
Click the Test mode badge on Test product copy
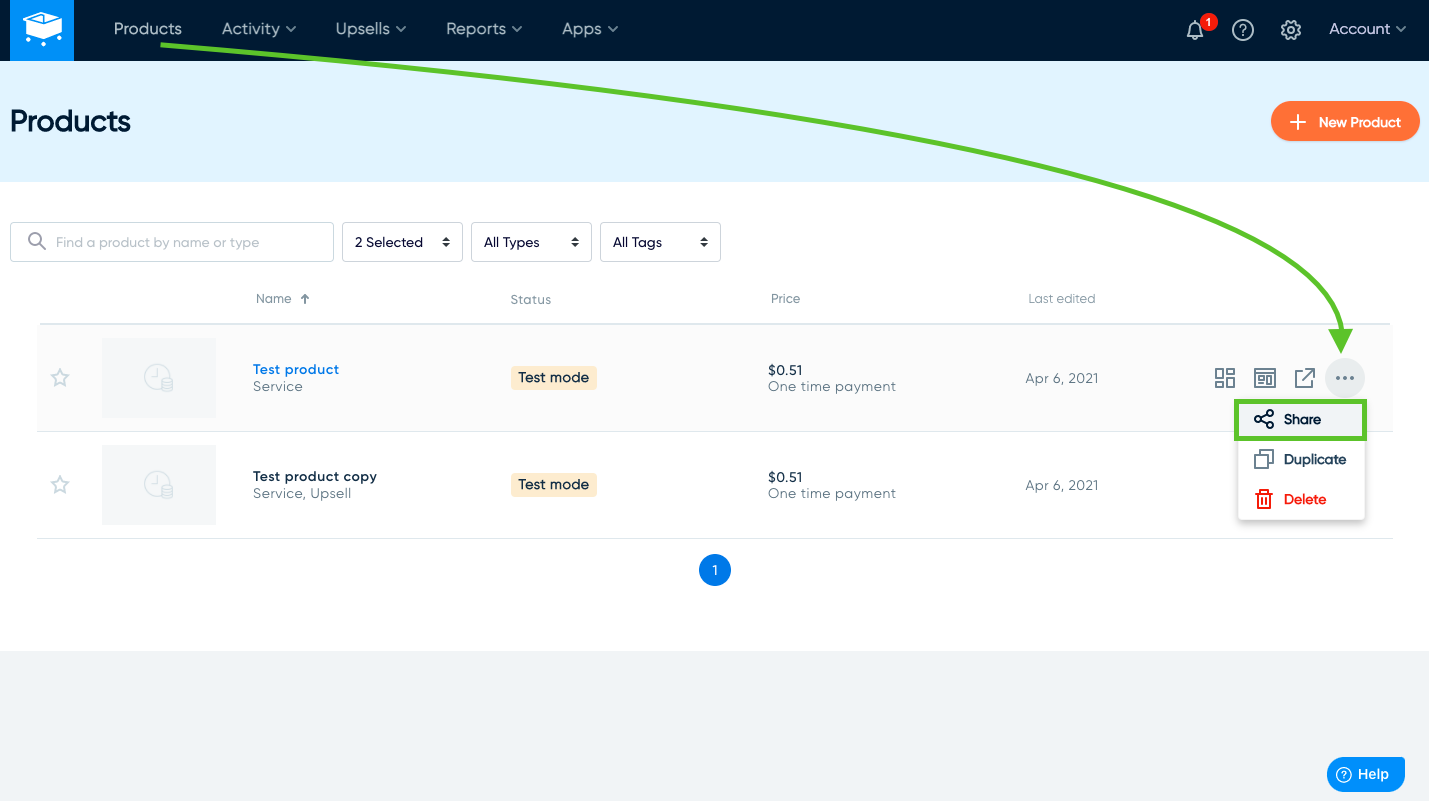point(553,485)
